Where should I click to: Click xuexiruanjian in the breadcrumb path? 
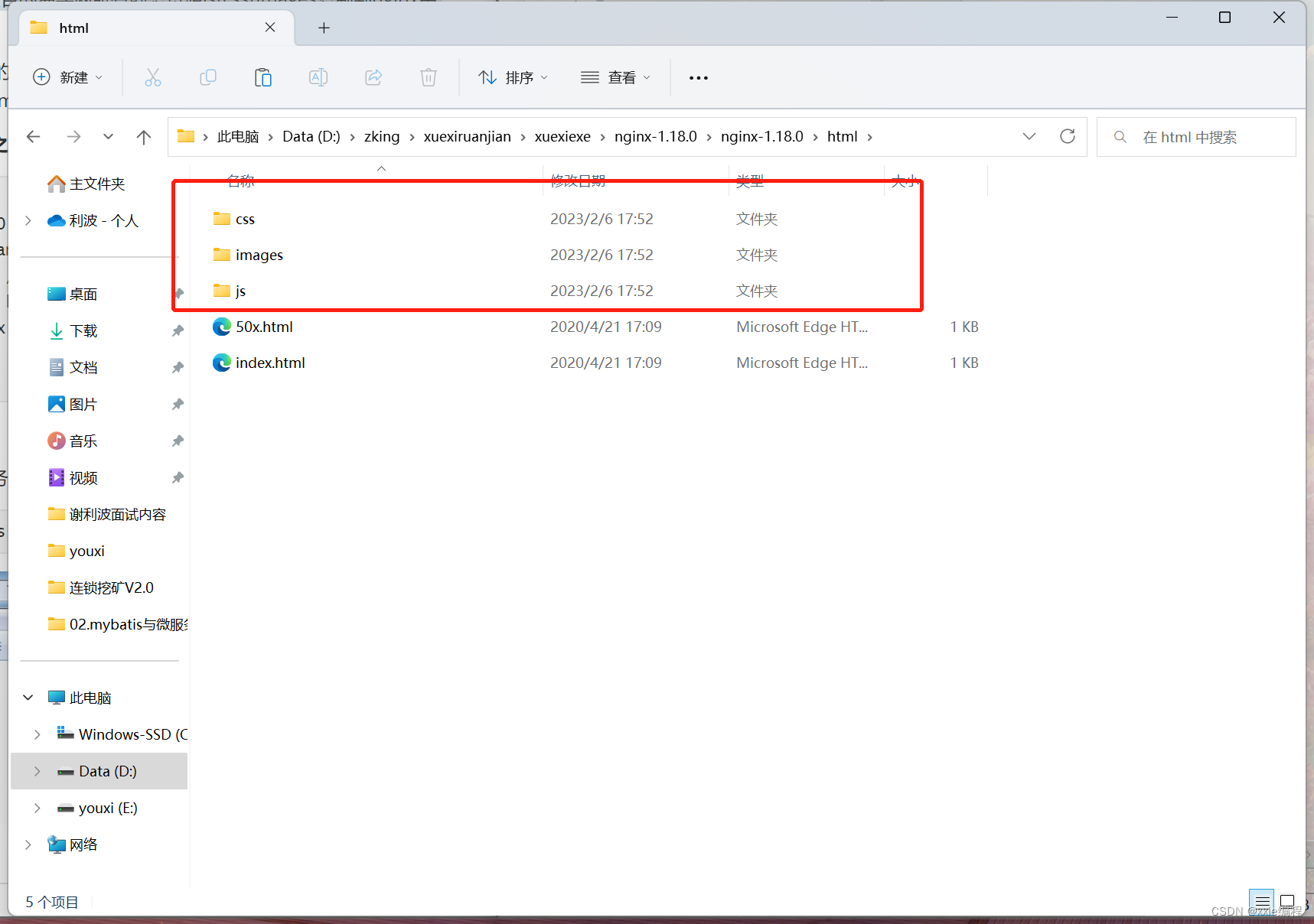[x=468, y=137]
